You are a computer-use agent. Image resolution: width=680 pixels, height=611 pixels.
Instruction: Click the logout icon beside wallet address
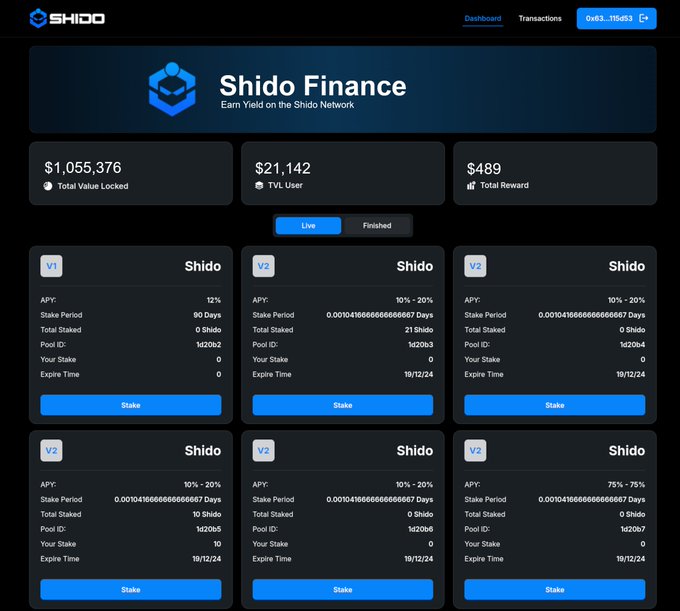644,18
